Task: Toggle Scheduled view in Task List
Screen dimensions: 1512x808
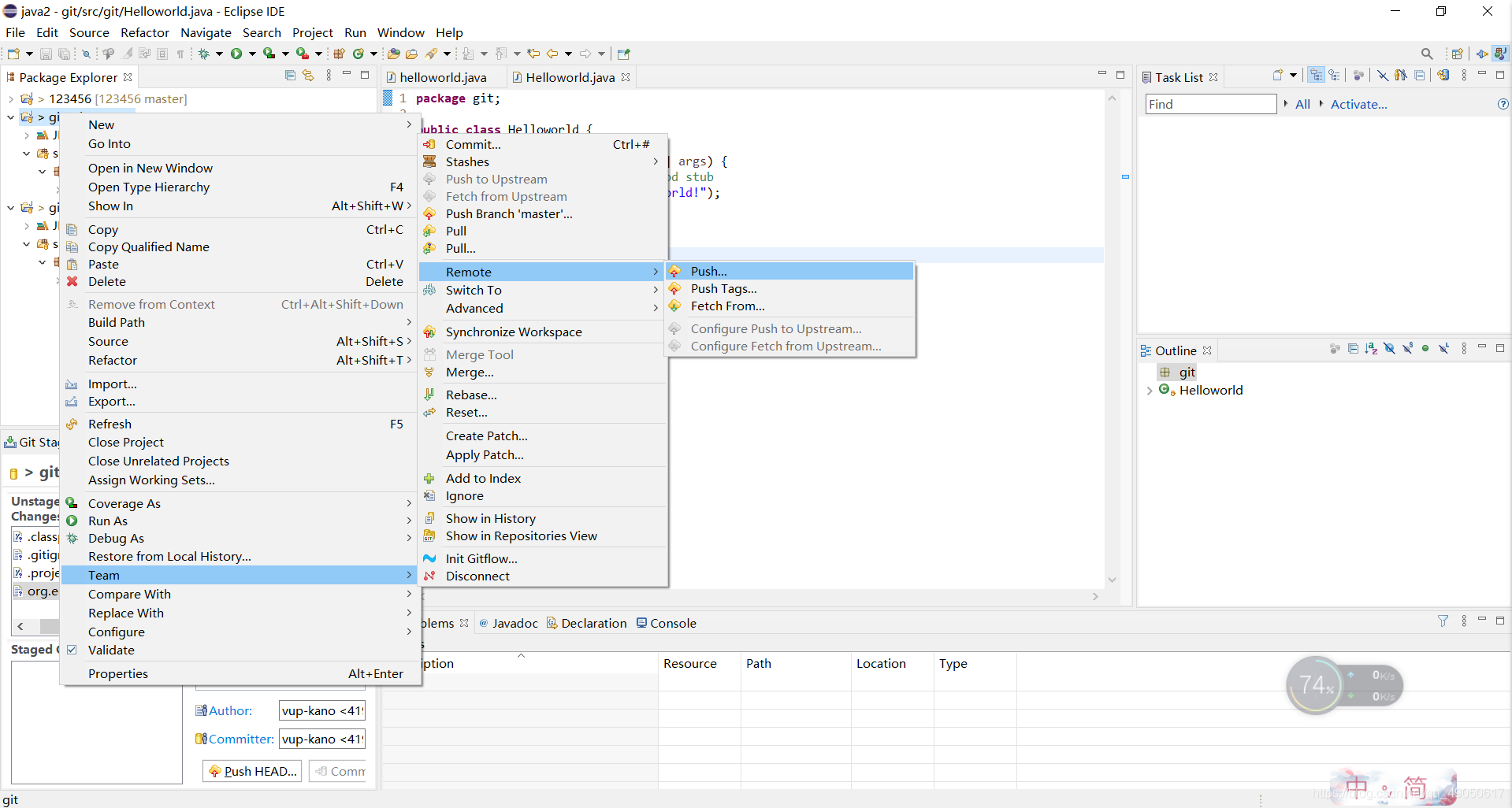Action: pyautogui.click(x=1334, y=76)
